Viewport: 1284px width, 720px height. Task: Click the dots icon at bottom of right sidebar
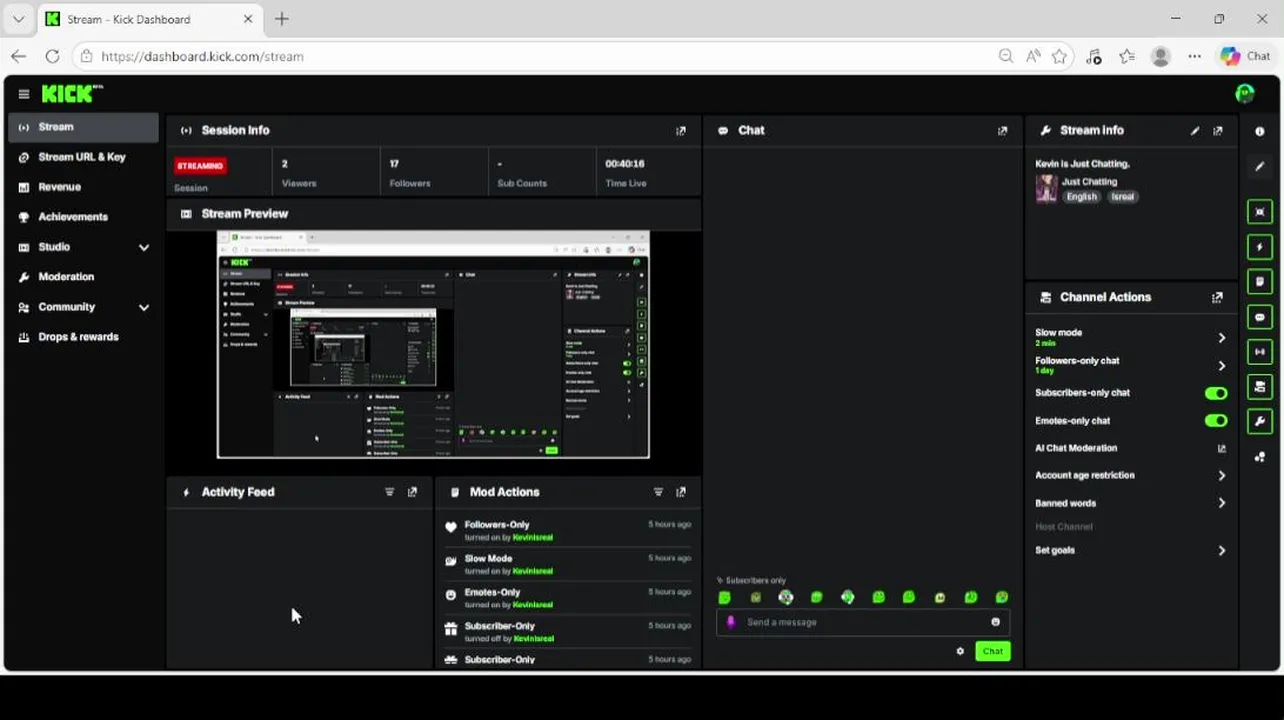pyautogui.click(x=1260, y=457)
